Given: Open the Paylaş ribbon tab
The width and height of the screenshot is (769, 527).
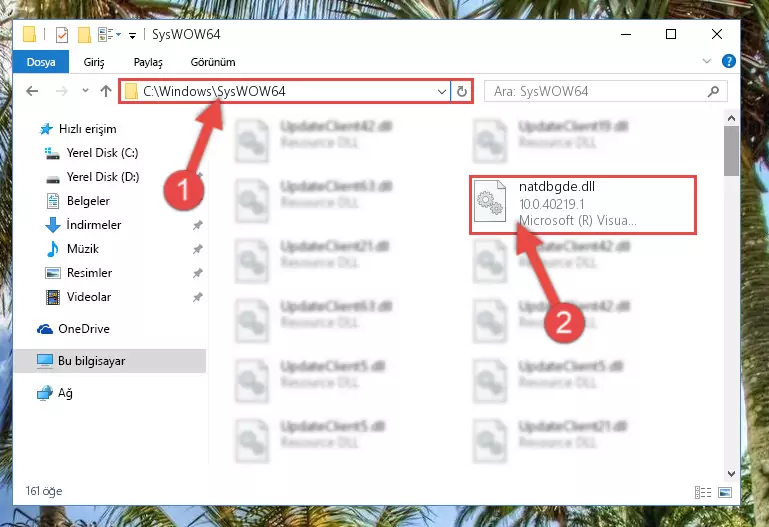Looking at the screenshot, I should (148, 62).
